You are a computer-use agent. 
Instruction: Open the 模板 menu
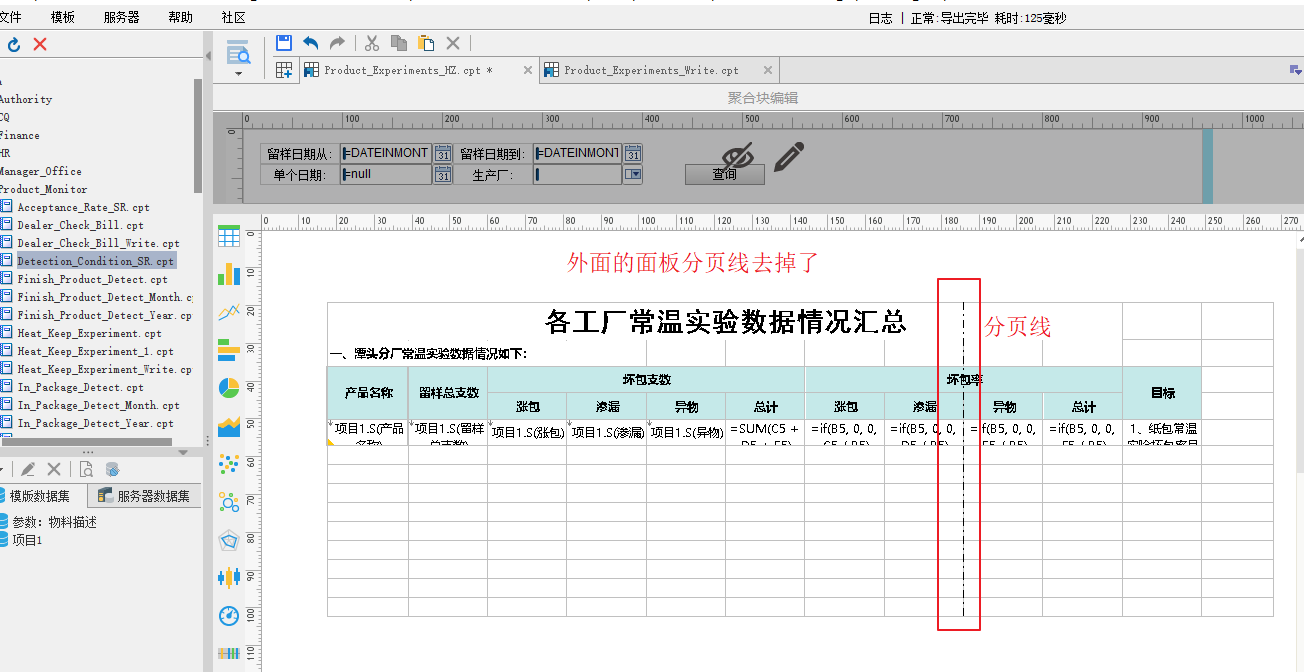click(63, 17)
